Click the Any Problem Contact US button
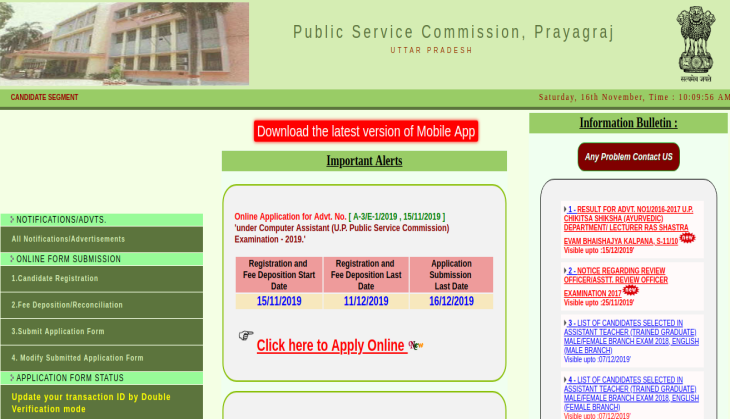730x419 pixels. tap(629, 157)
